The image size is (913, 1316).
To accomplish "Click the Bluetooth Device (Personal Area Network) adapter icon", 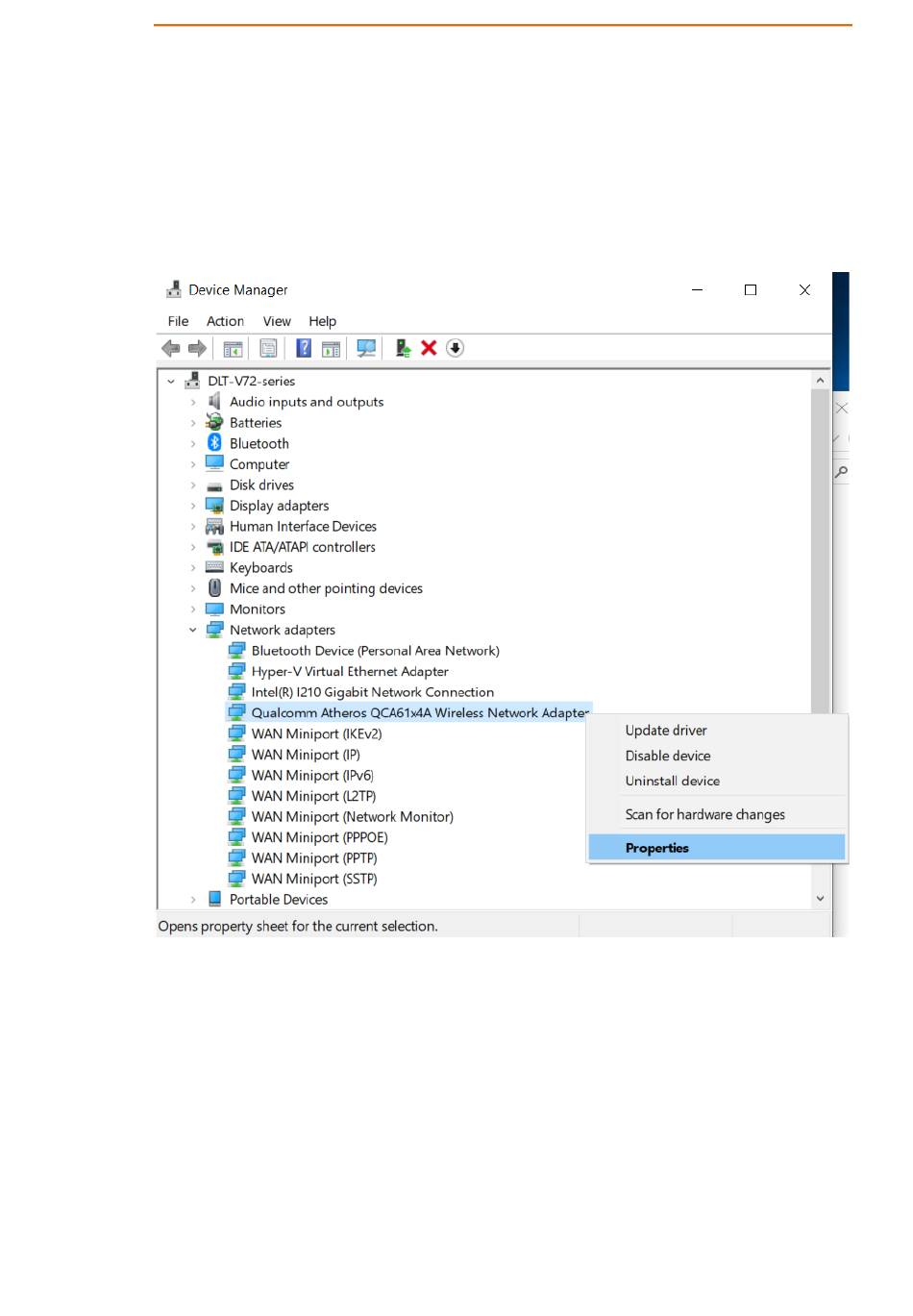I will click(236, 651).
